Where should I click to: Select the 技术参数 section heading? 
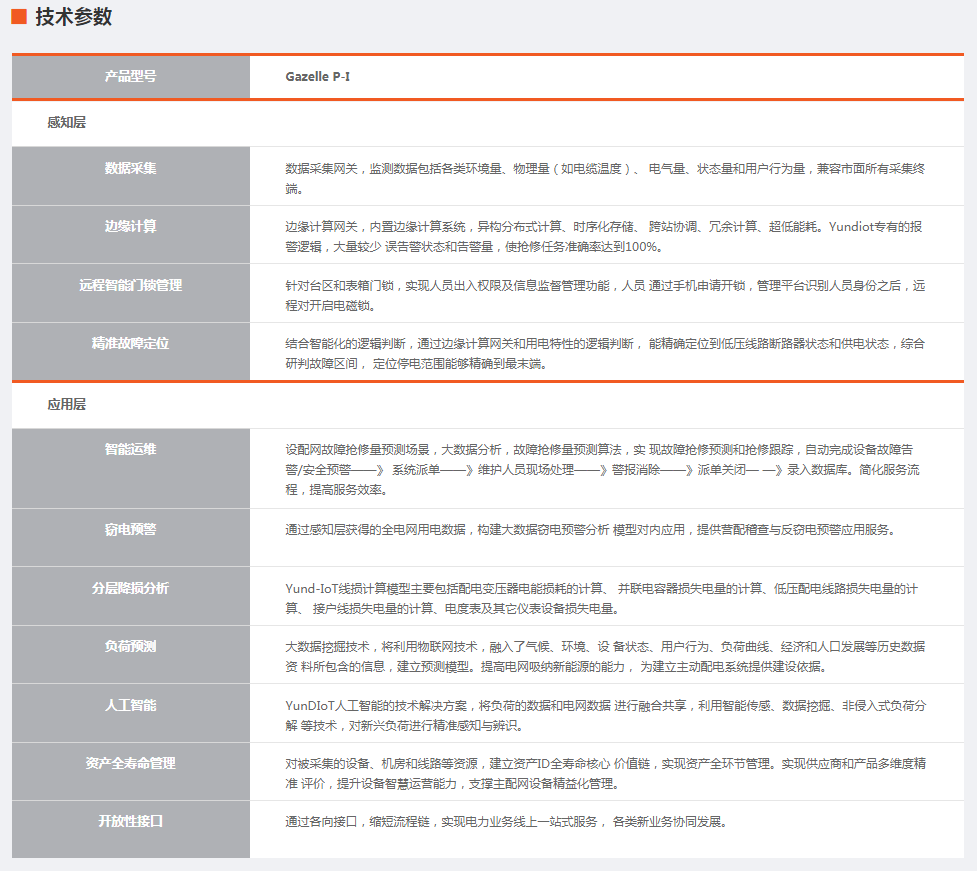coord(73,17)
